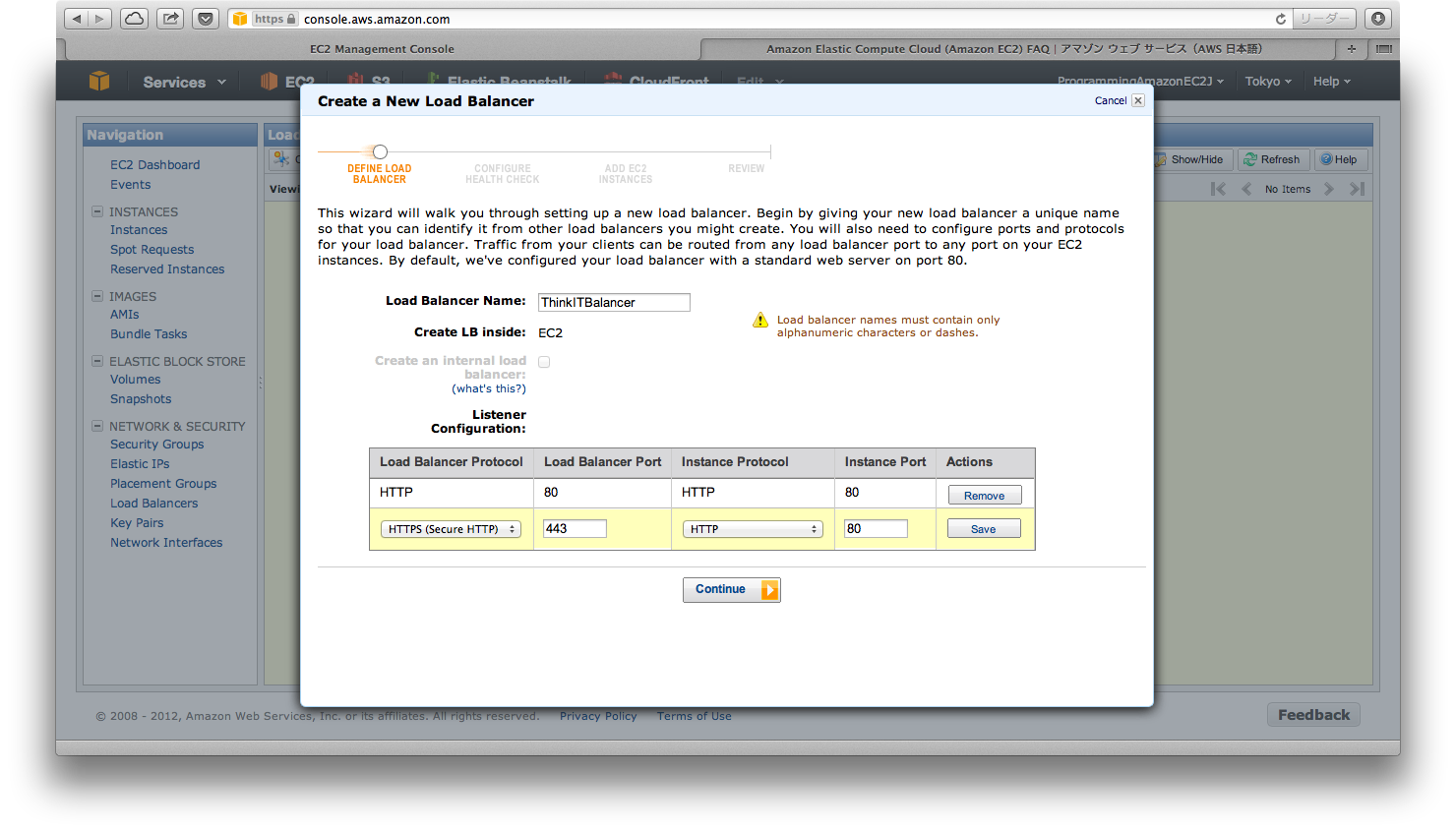The height and width of the screenshot is (833, 1456).
Task: Click the Reader button in address bar
Action: click(x=1324, y=19)
